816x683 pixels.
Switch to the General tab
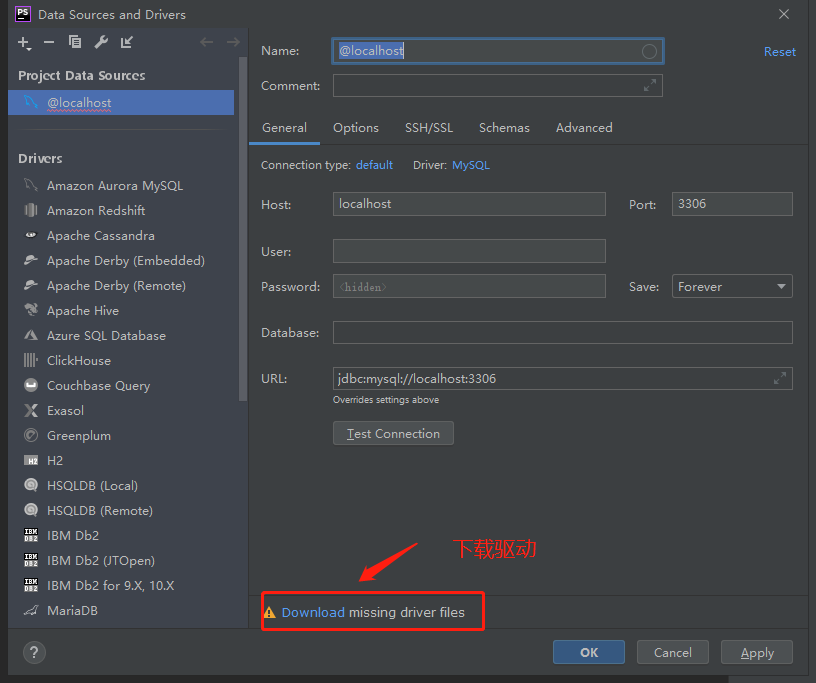284,128
